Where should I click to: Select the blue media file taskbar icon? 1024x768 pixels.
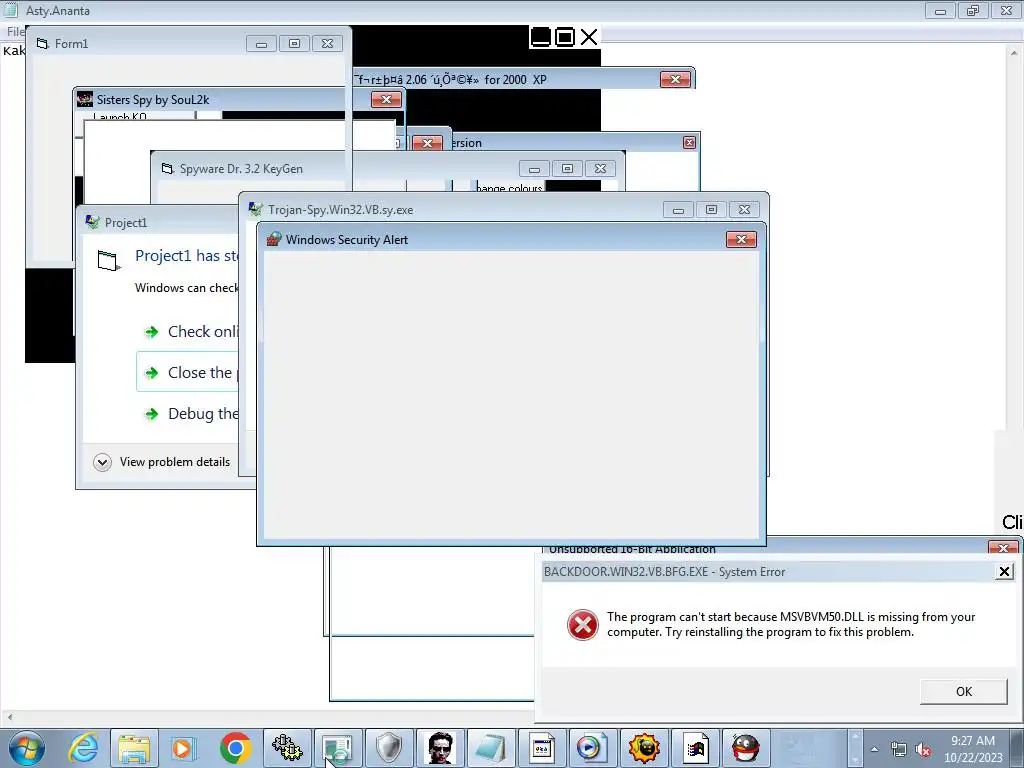point(592,748)
